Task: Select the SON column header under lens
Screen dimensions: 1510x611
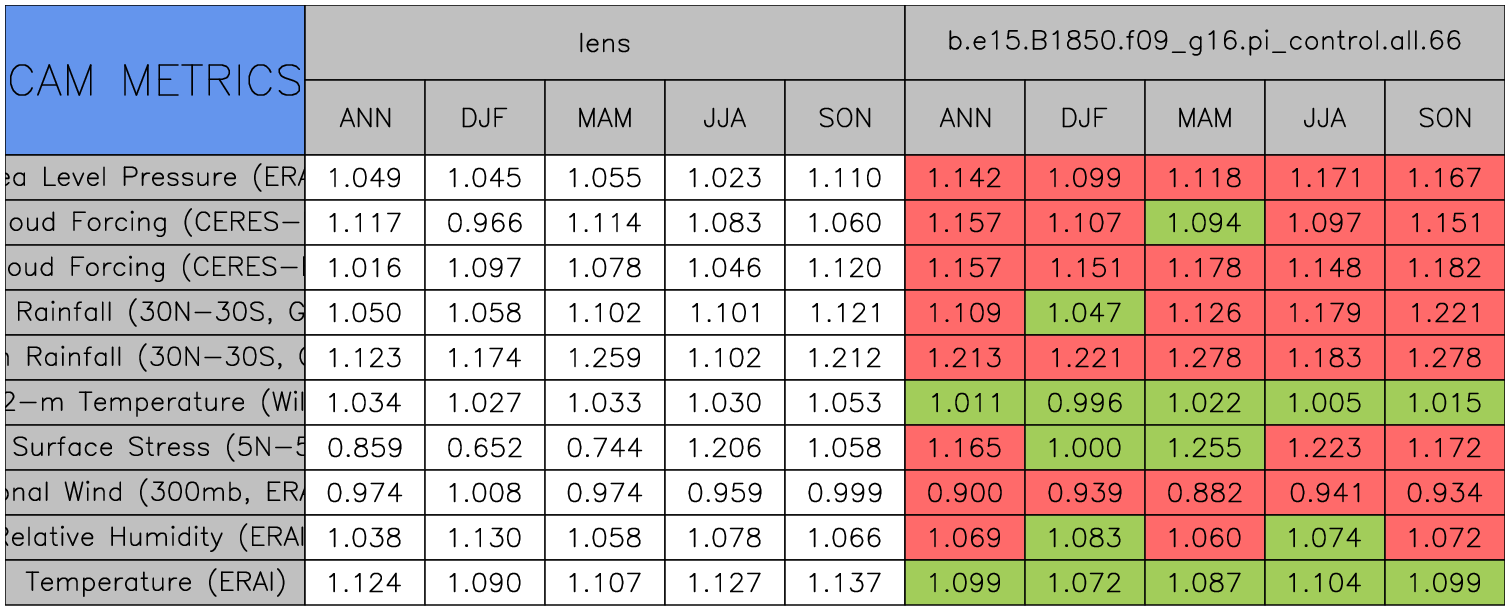Action: (x=845, y=118)
